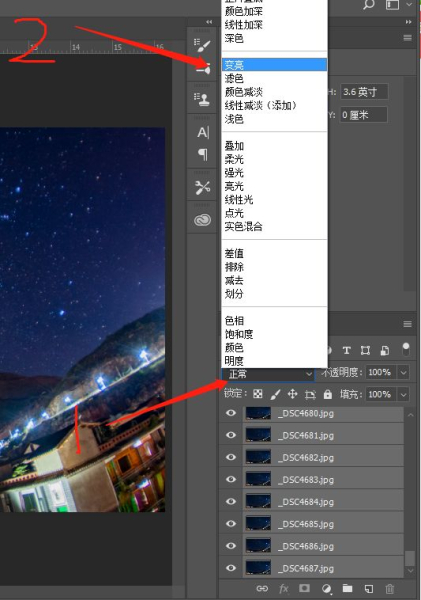
Task: Lock layer position icon
Action: coord(293,394)
